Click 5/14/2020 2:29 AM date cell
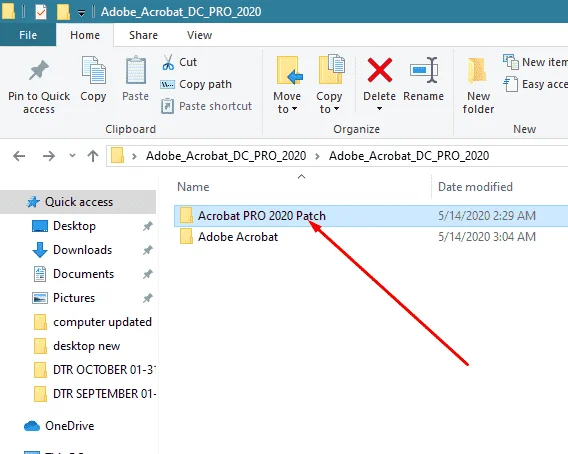The width and height of the screenshot is (568, 454). (x=487, y=216)
